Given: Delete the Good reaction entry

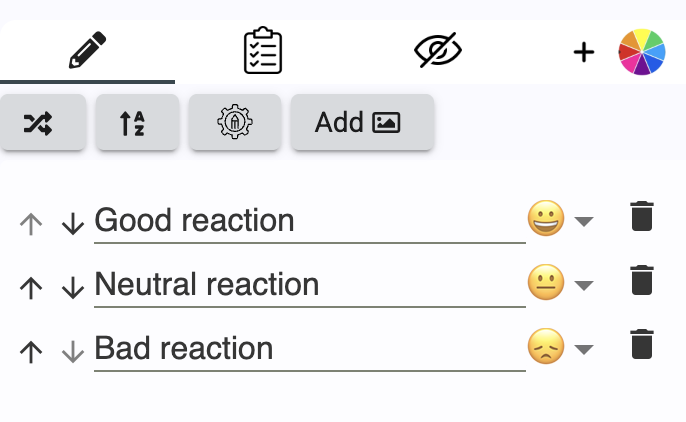Looking at the screenshot, I should coord(642,217).
